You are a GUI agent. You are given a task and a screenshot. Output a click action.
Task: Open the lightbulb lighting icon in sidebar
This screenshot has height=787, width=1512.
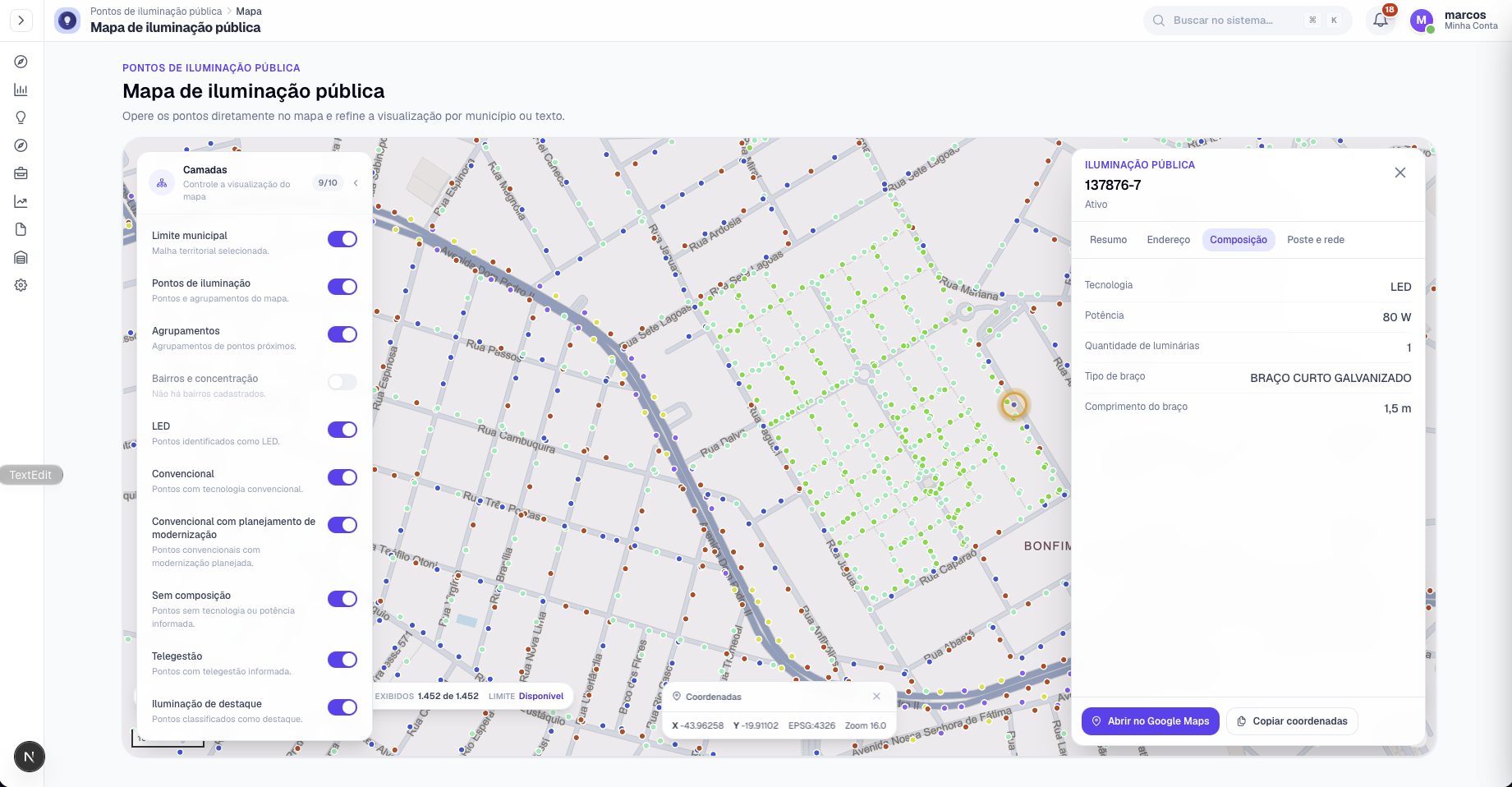coord(21,117)
